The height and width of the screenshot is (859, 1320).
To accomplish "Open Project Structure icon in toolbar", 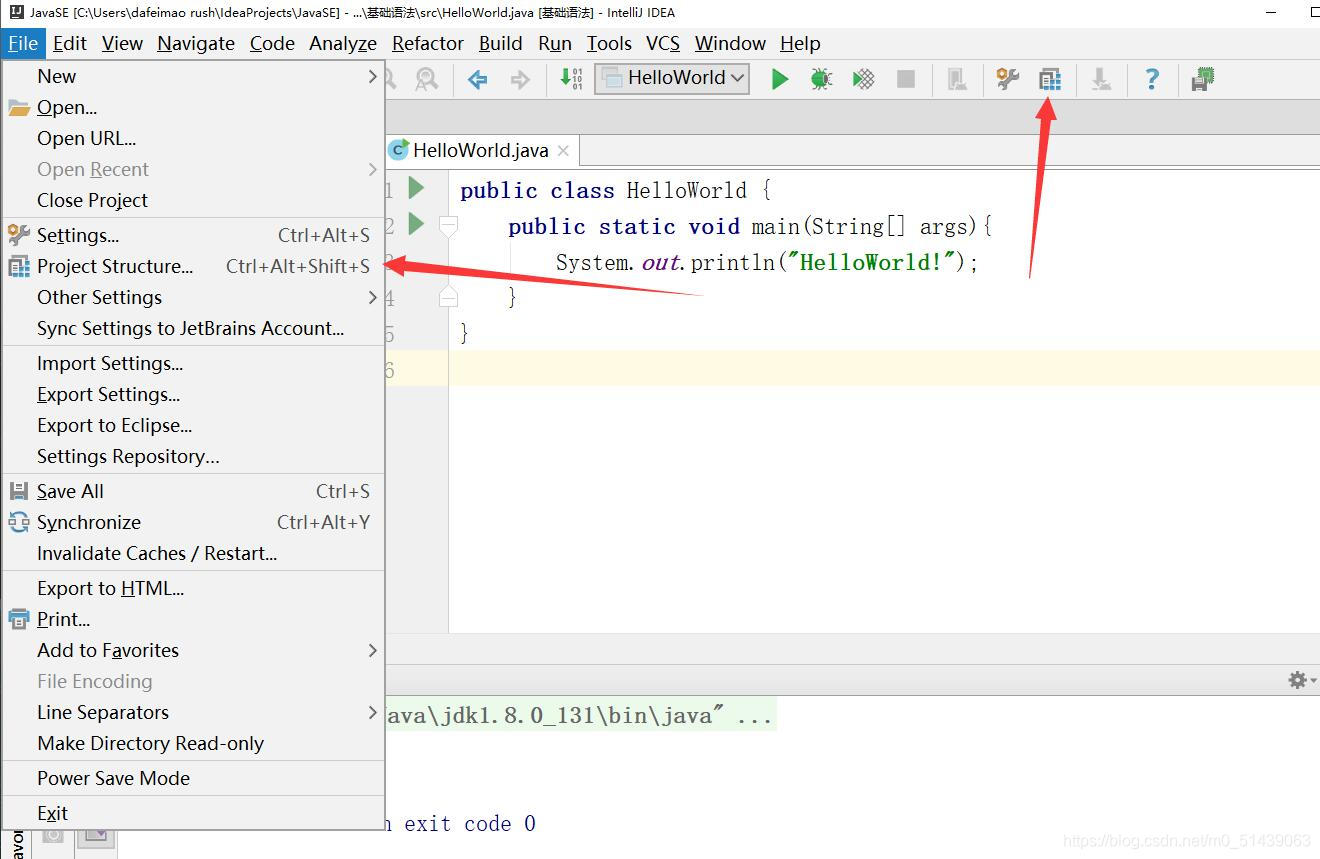I will coord(1049,79).
